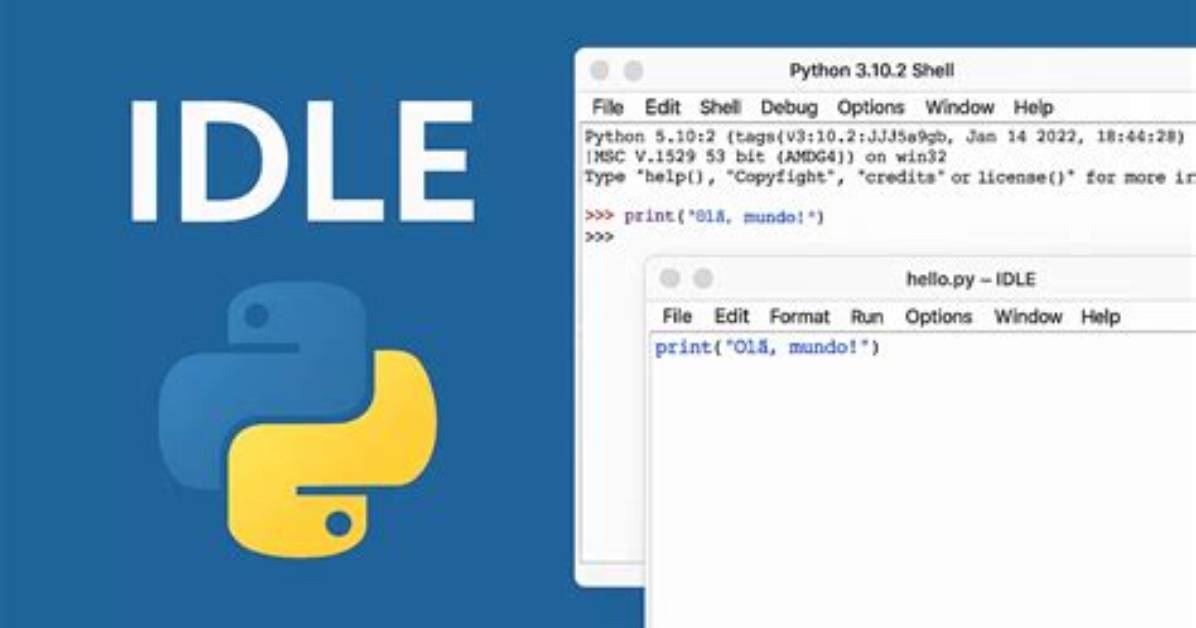Open Options menu in Python Shell window
Image resolution: width=1196 pixels, height=628 pixels.
pyautogui.click(x=870, y=108)
